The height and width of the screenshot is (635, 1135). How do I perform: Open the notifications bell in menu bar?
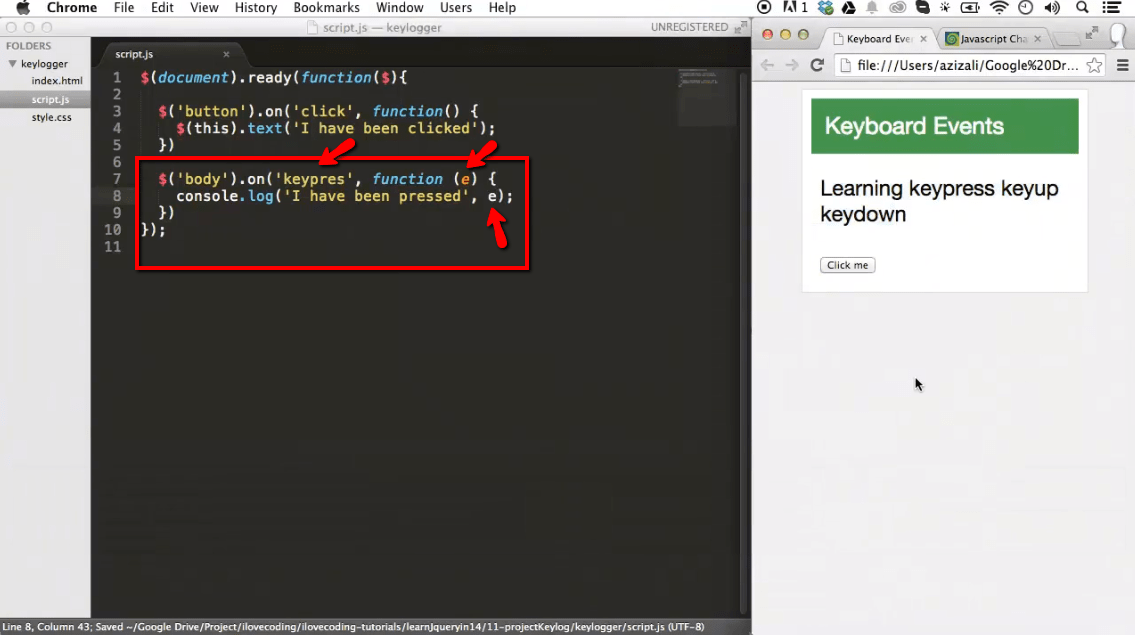pos(872,7)
